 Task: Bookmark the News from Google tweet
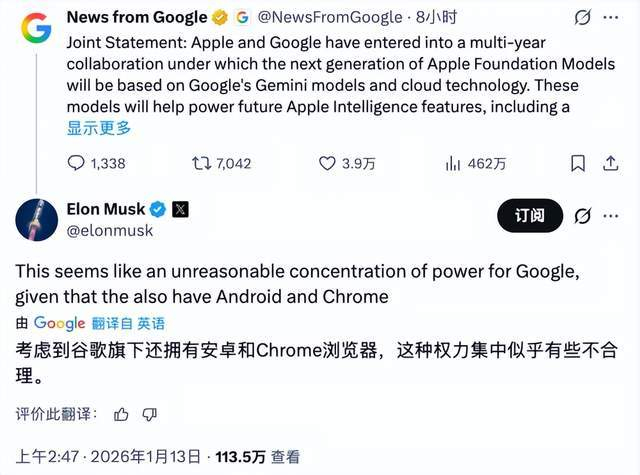(577, 163)
